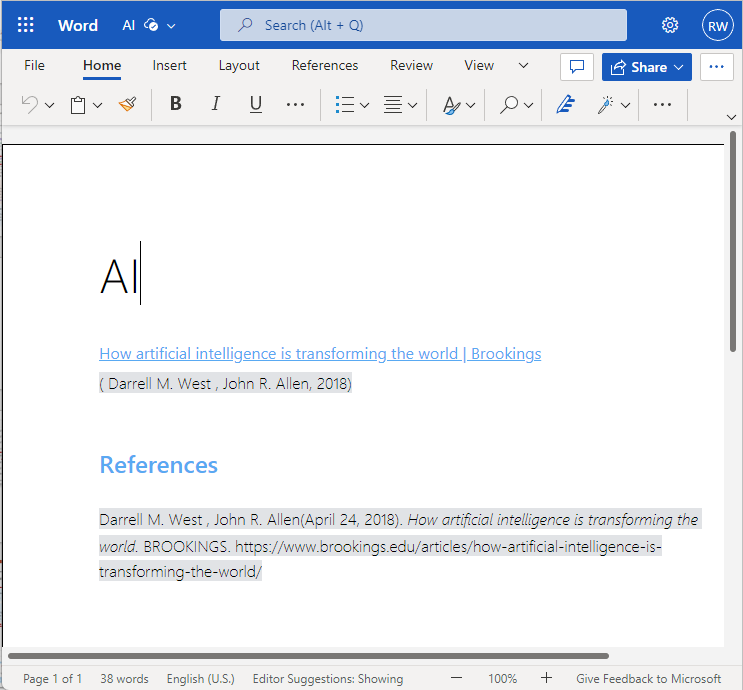The width and height of the screenshot is (743, 690).
Task: Expand the document title dropdown chevron
Action: (x=171, y=26)
